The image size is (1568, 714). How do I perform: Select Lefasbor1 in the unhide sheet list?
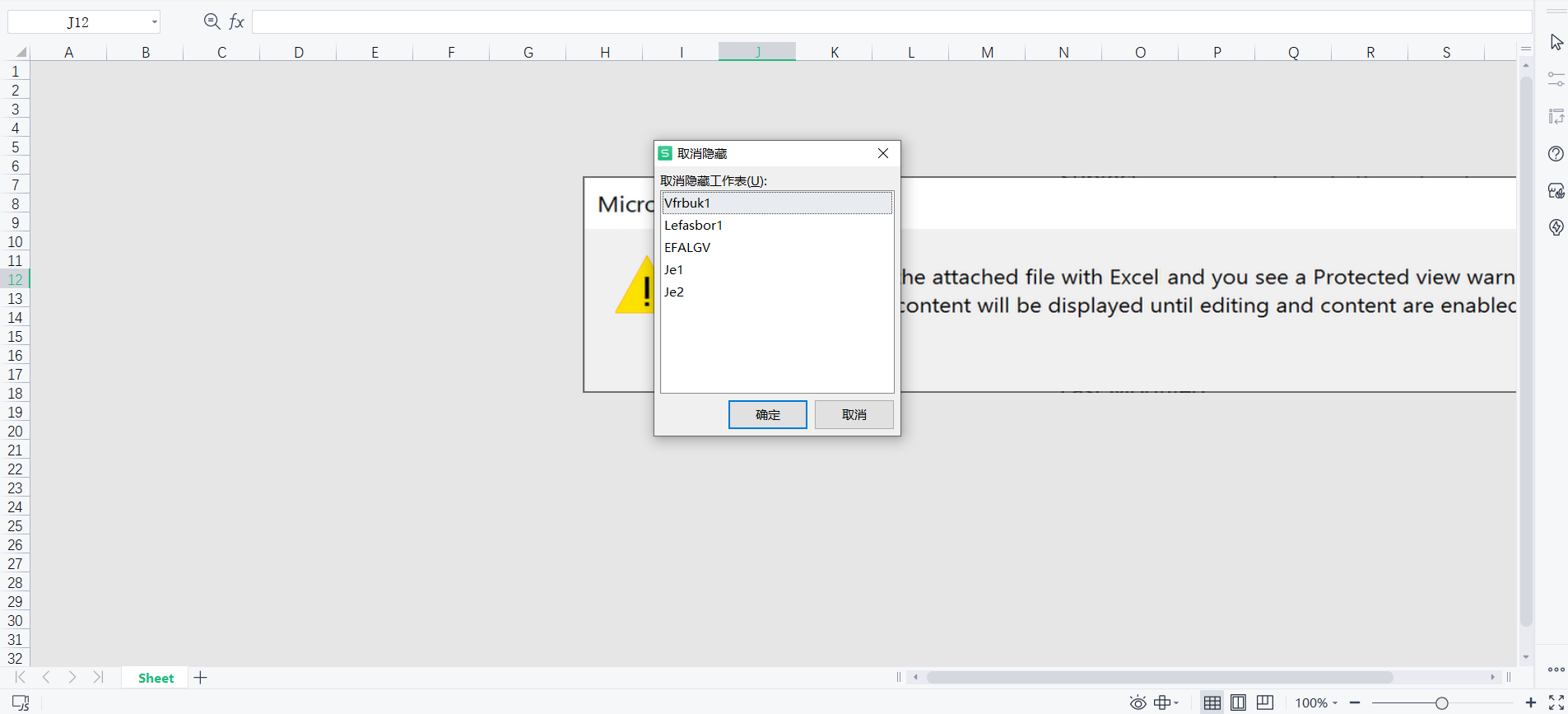tap(693, 225)
